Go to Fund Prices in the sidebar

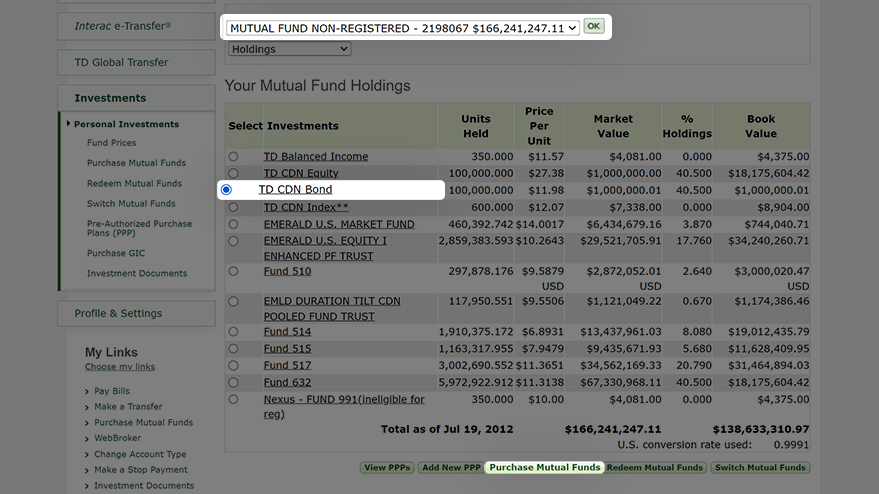[x=112, y=143]
